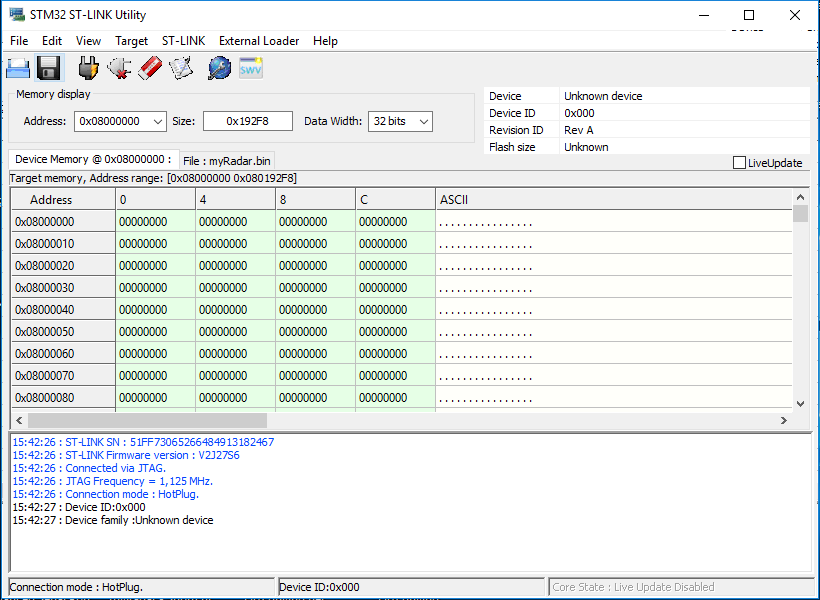
Task: Click the log line reading Device ID:0x000
Action: point(79,507)
